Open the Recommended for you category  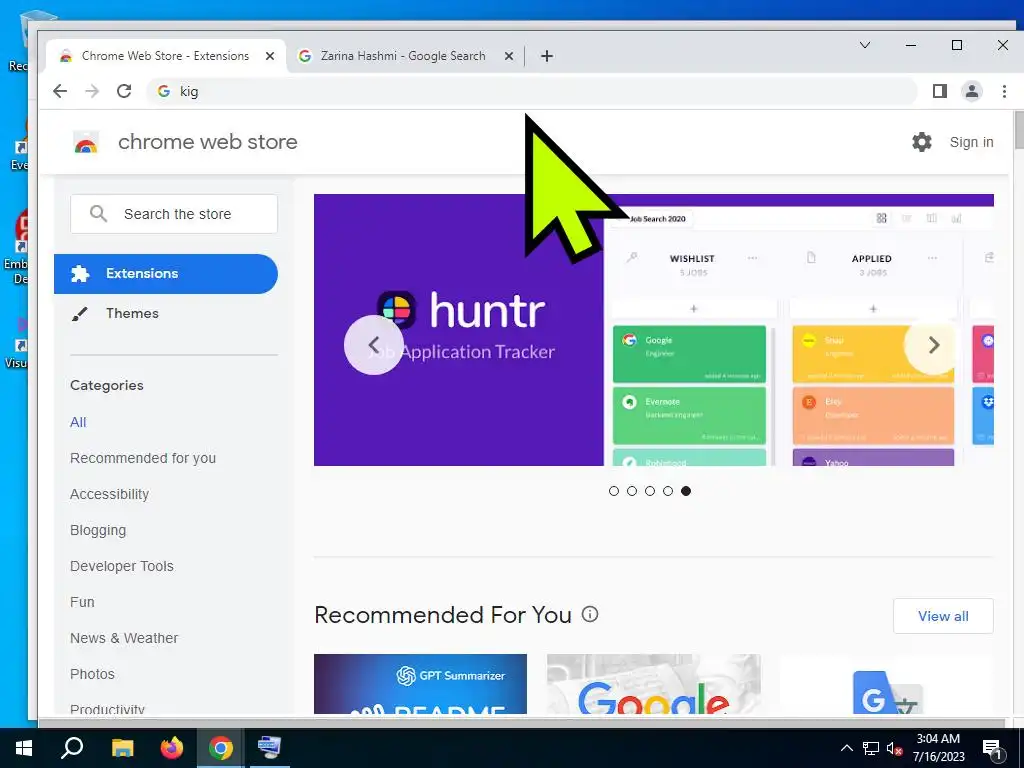(142, 458)
